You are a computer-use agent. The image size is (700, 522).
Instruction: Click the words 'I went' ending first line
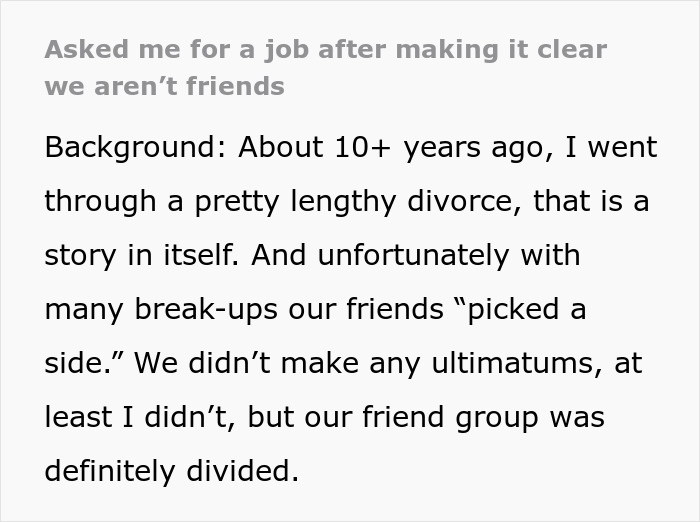tap(611, 148)
